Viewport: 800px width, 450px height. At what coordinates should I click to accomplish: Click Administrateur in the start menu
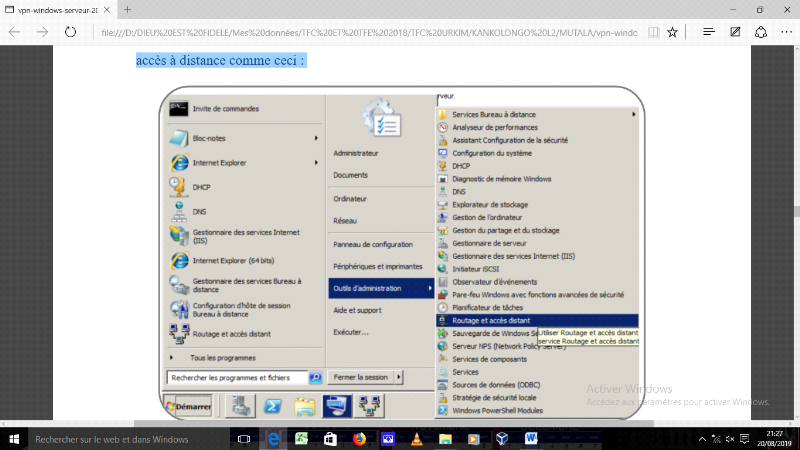click(x=356, y=153)
